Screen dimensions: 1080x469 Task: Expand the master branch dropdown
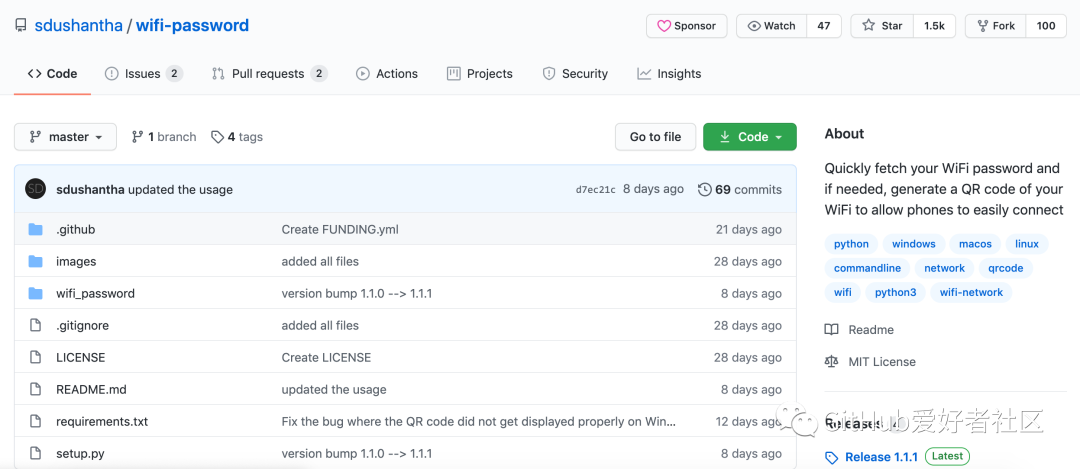pos(65,137)
